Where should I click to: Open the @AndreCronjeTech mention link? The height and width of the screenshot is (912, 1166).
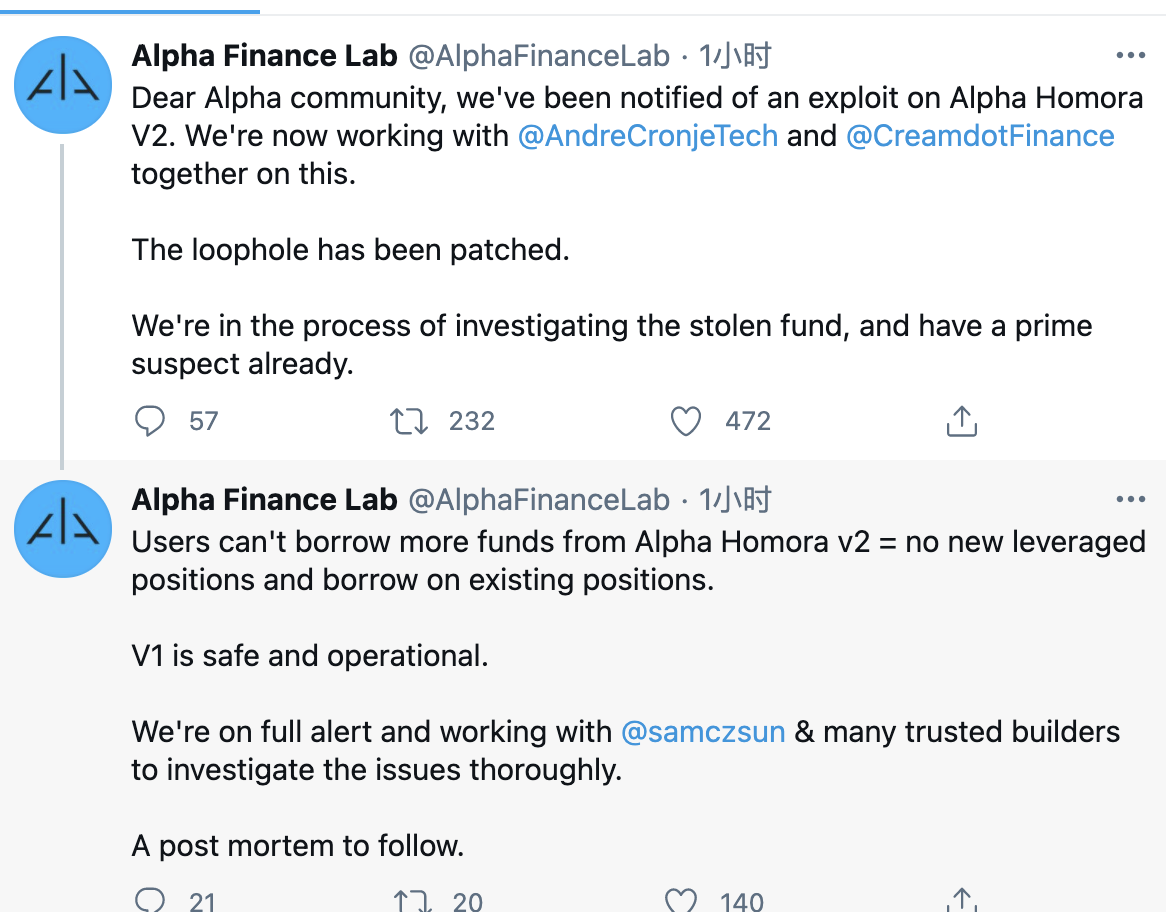pos(648,135)
